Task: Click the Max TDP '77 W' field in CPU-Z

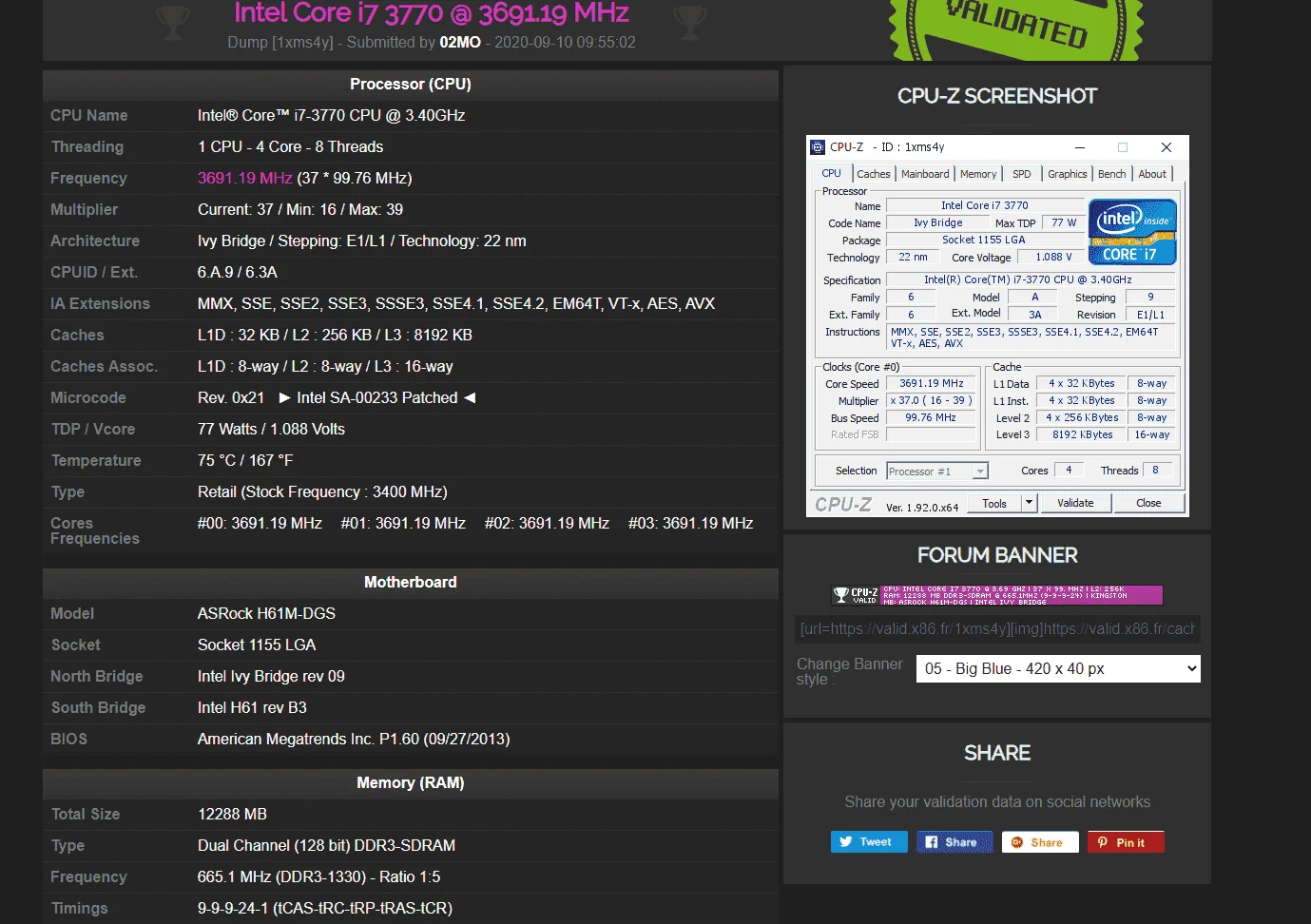Action: click(1064, 222)
